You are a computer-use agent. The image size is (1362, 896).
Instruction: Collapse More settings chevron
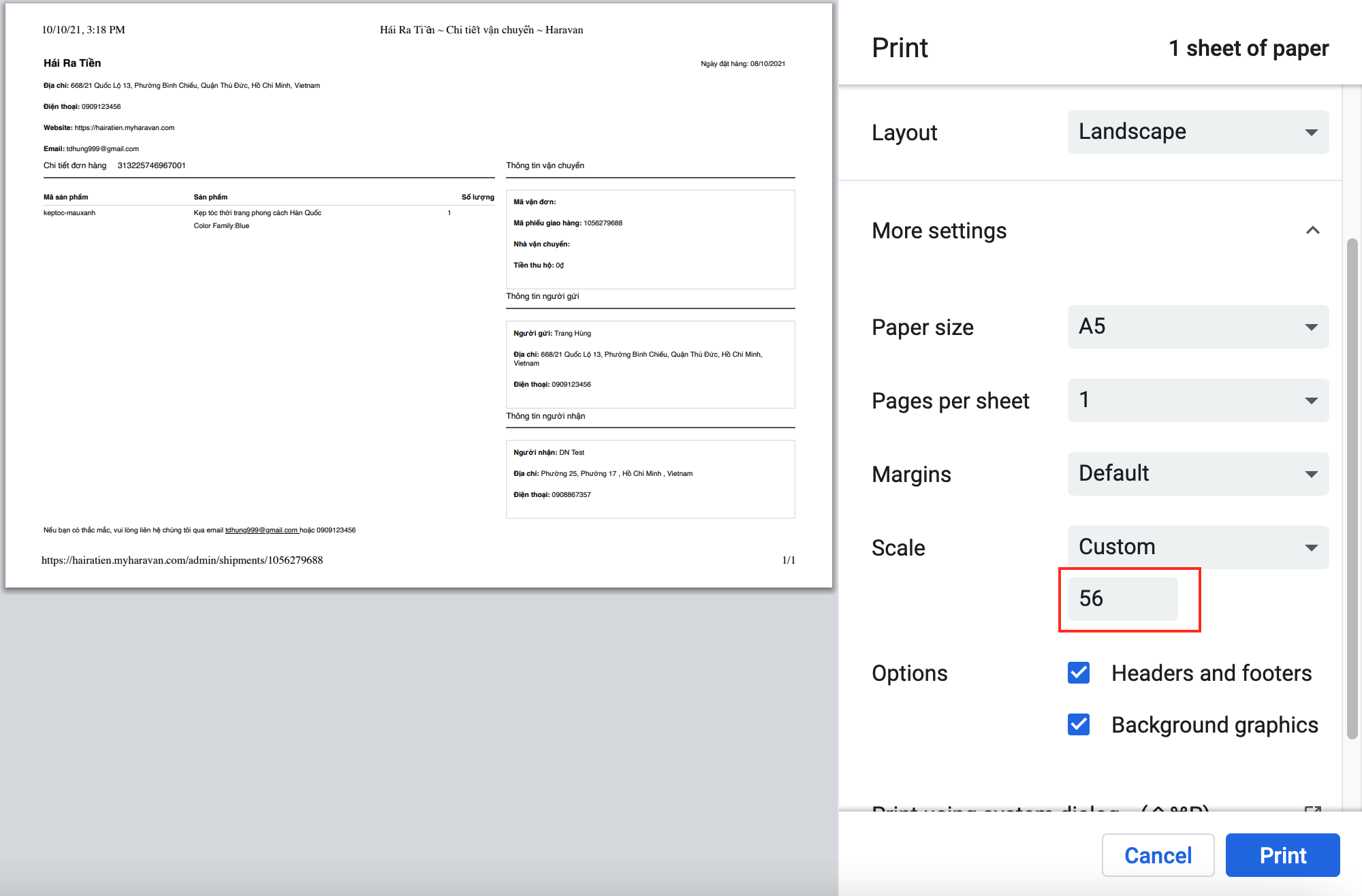point(1312,231)
